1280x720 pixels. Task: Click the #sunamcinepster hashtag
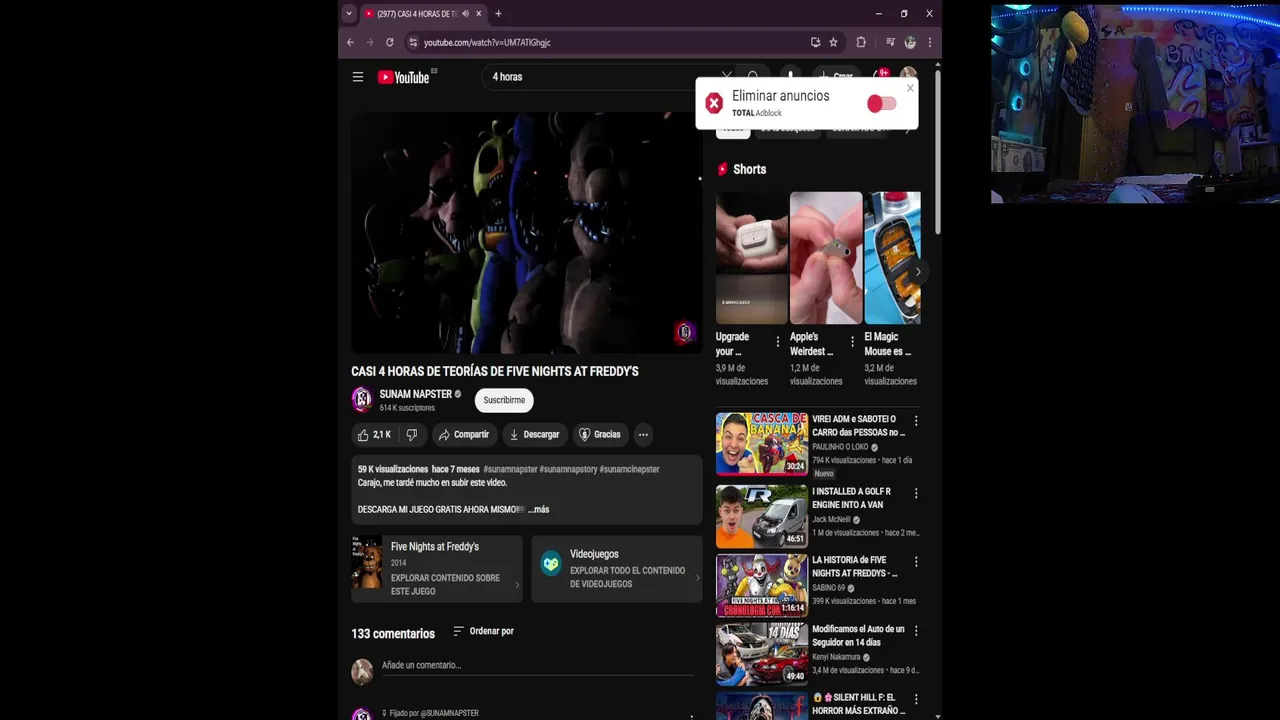pyautogui.click(x=629, y=469)
